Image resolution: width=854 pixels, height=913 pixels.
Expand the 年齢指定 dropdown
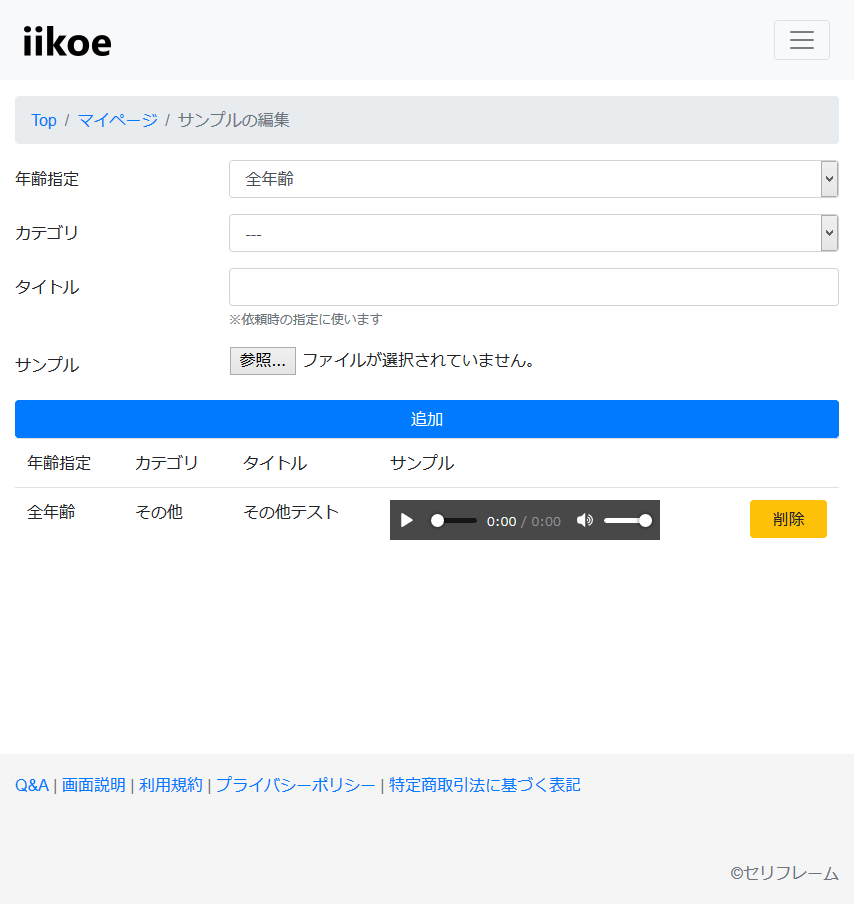point(533,179)
